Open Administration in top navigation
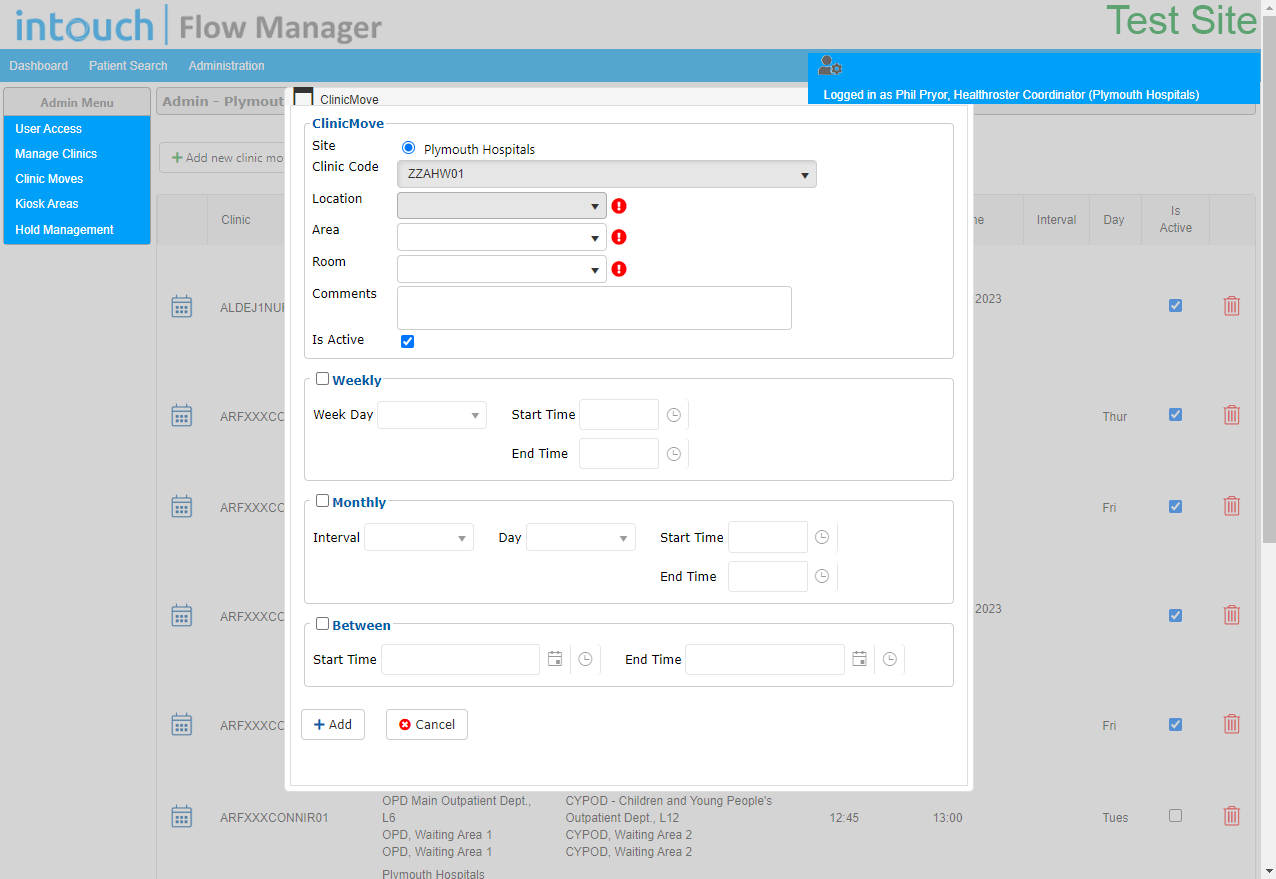The width and height of the screenshot is (1276, 879). click(x=227, y=66)
